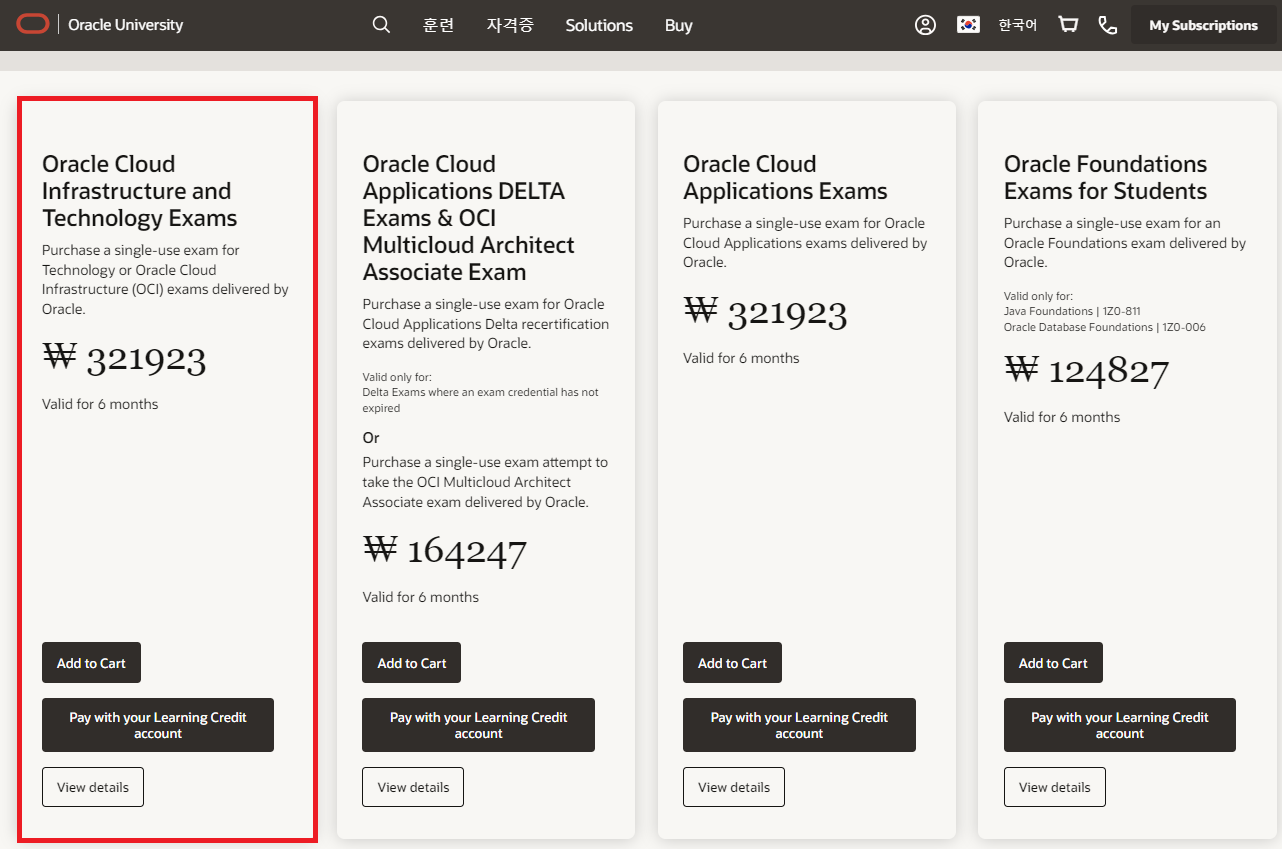Open the 자격증 menu
The height and width of the screenshot is (849, 1282).
click(x=510, y=25)
